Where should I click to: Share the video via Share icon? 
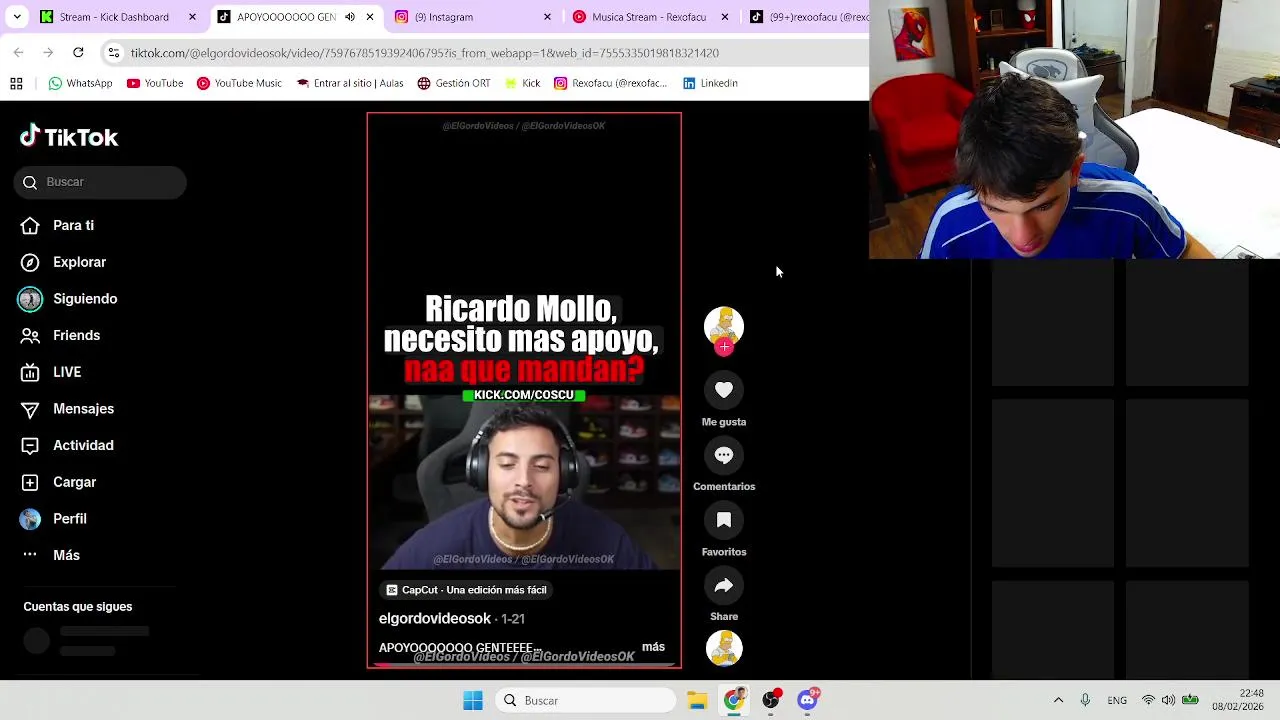724,585
